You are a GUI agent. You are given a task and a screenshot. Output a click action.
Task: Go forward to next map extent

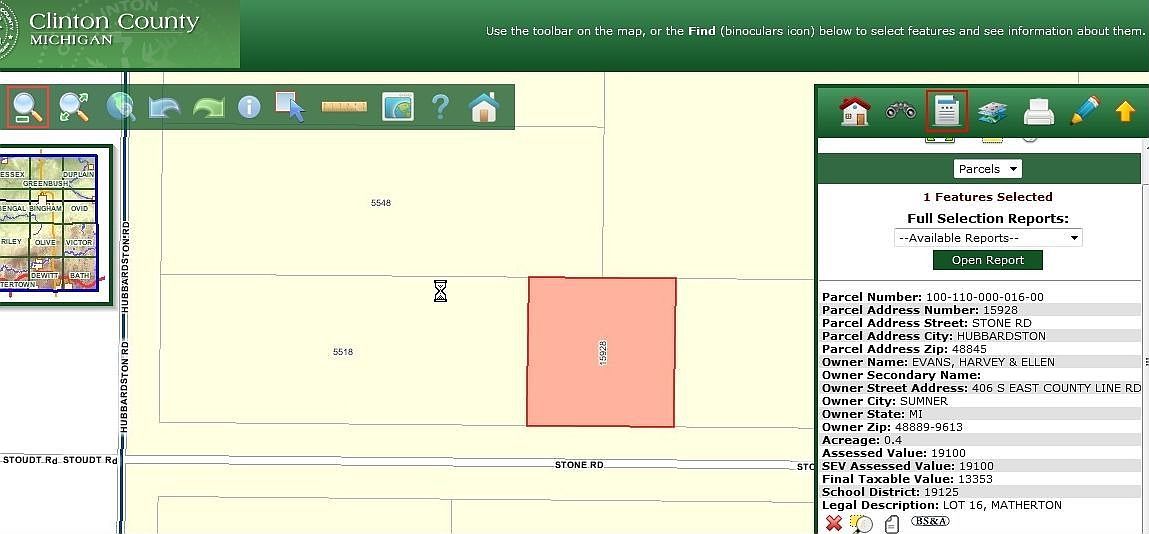click(x=208, y=107)
